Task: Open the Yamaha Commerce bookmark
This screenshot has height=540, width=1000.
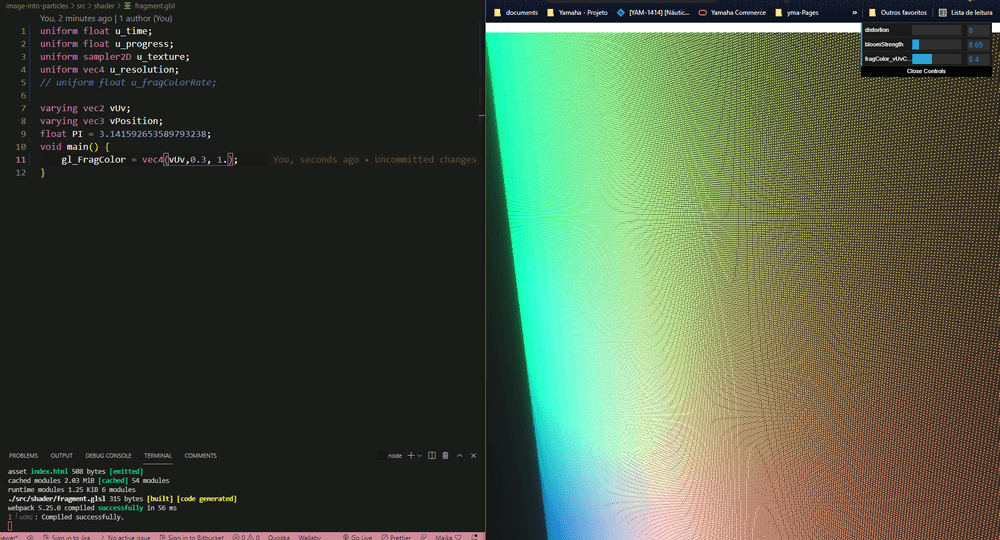Action: click(732, 13)
